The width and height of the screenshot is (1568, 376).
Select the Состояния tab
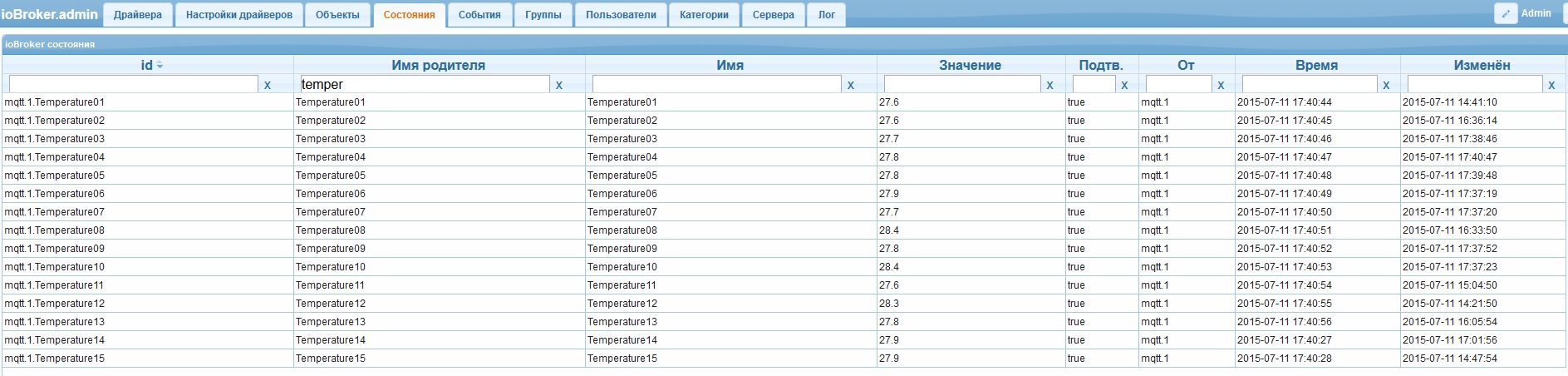409,15
